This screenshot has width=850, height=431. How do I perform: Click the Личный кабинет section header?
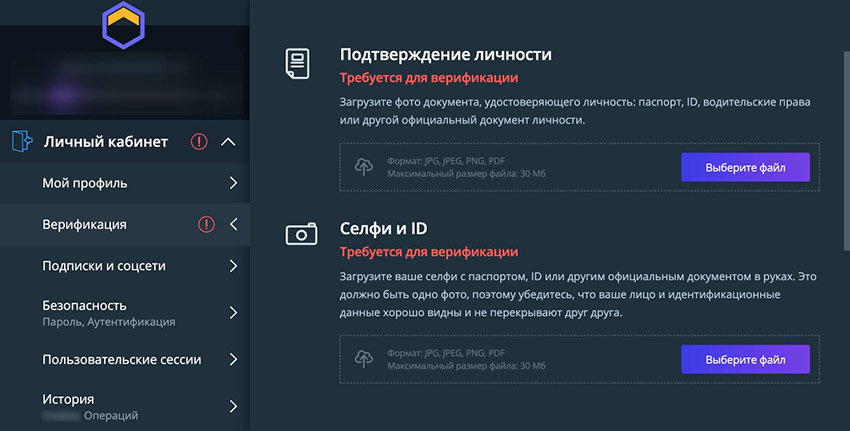125,141
